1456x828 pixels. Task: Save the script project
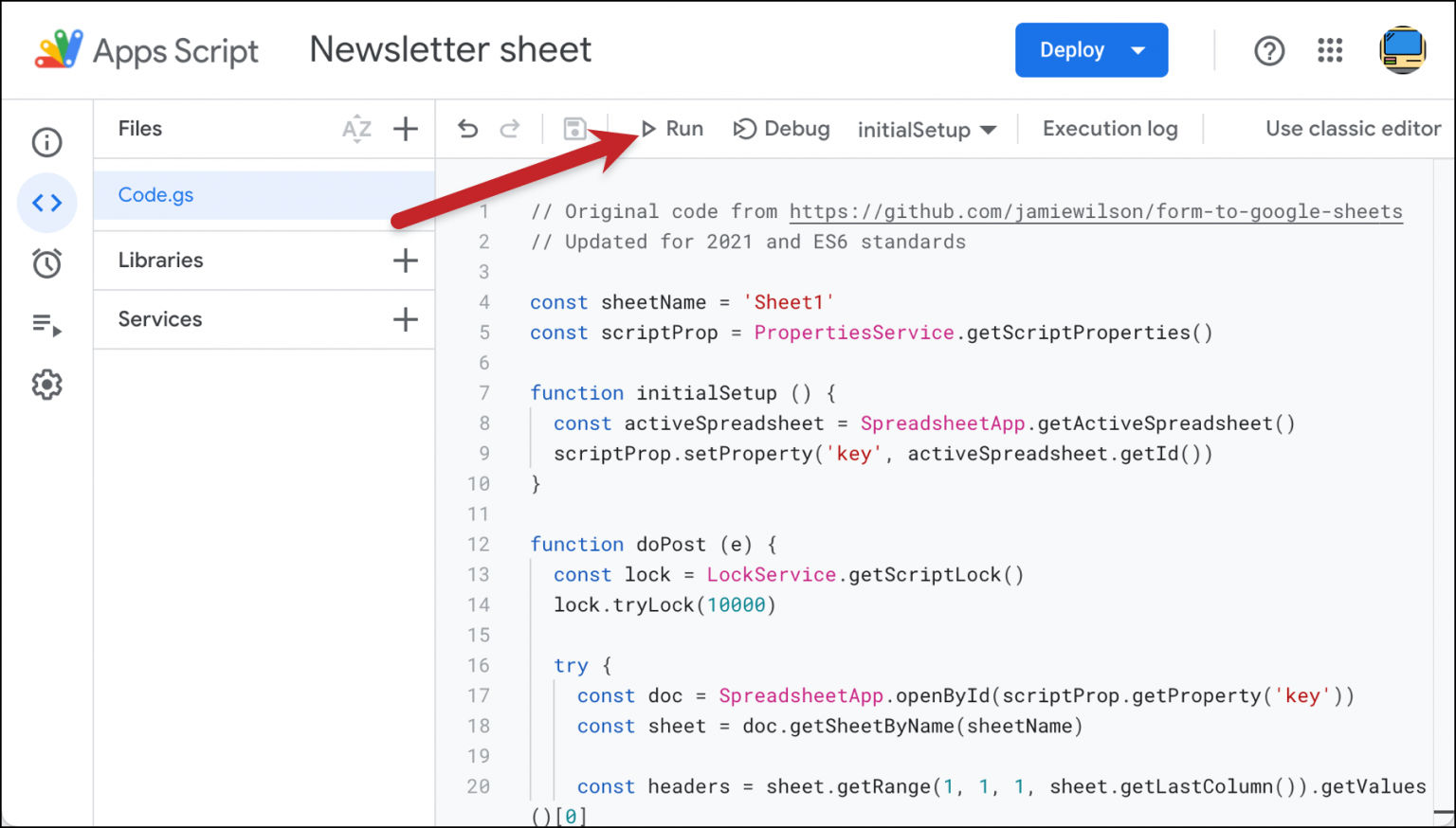click(x=574, y=128)
